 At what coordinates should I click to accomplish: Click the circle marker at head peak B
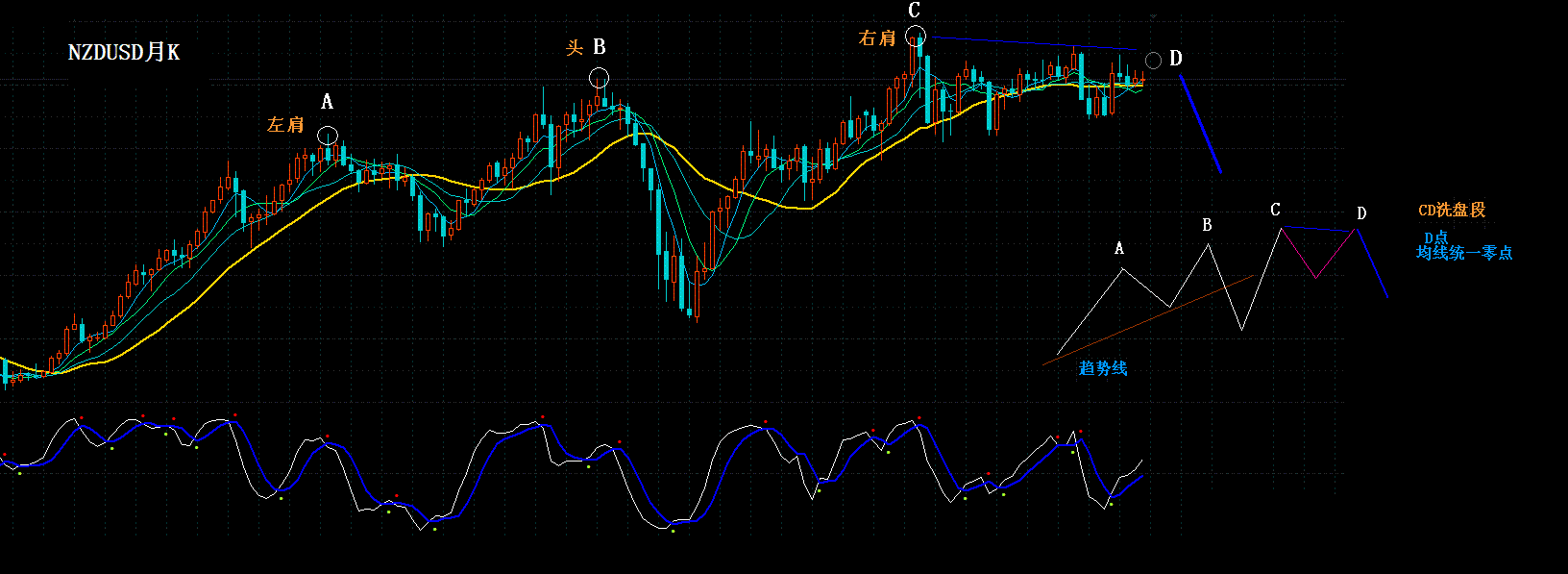point(599,78)
